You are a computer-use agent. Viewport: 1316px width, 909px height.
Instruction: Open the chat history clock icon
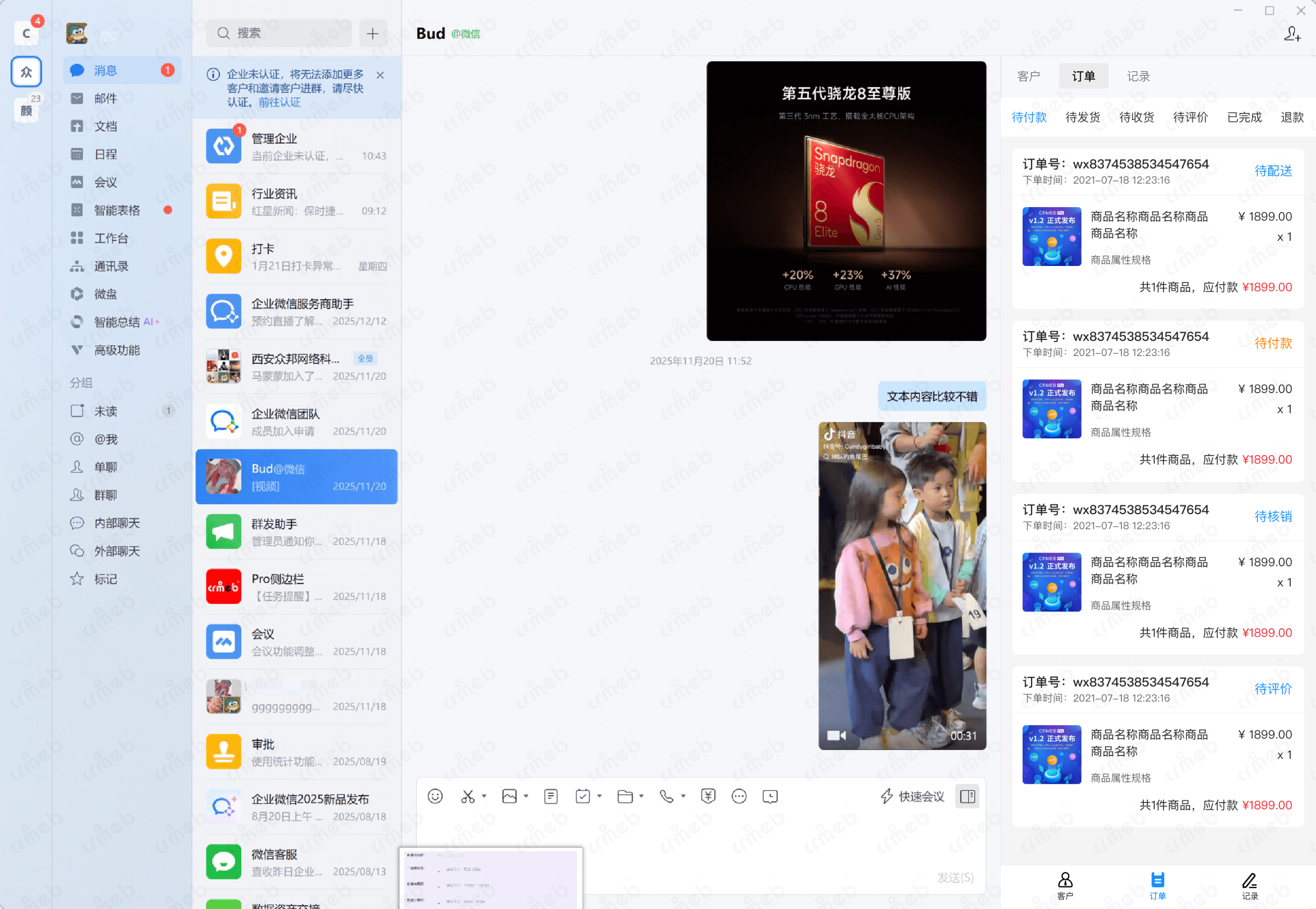(x=770, y=796)
